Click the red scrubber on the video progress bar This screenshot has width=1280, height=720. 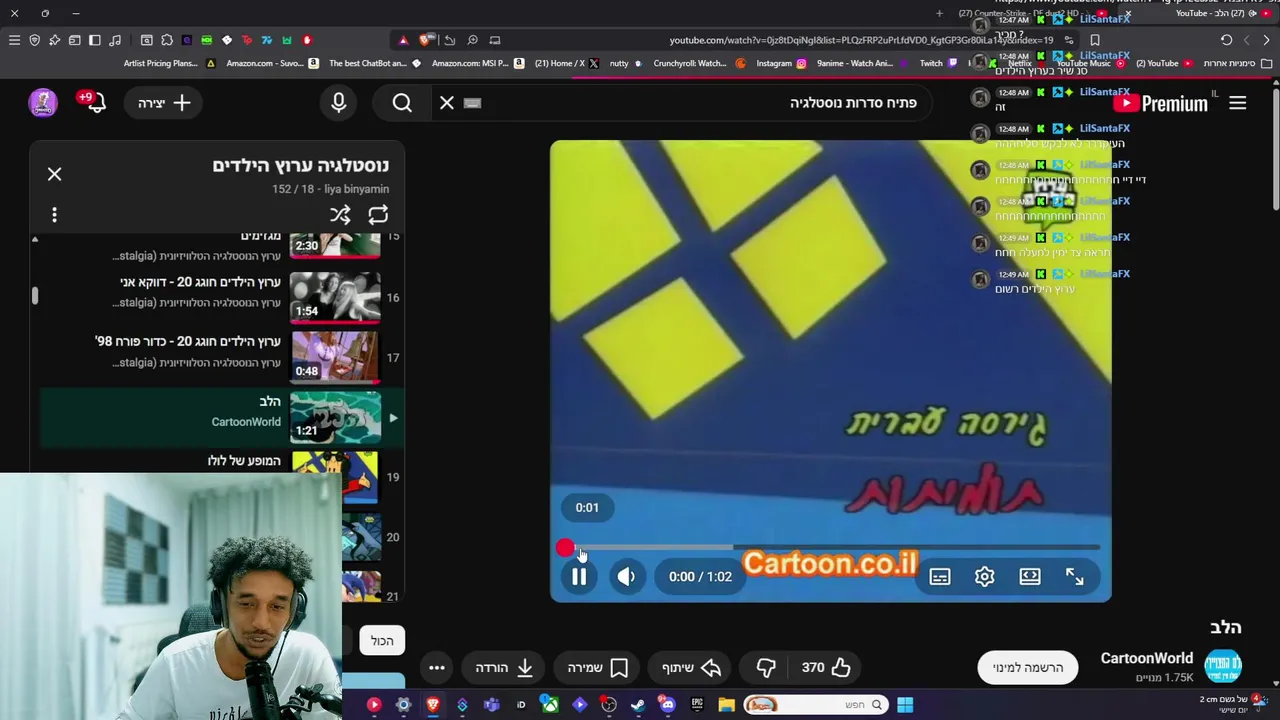565,547
